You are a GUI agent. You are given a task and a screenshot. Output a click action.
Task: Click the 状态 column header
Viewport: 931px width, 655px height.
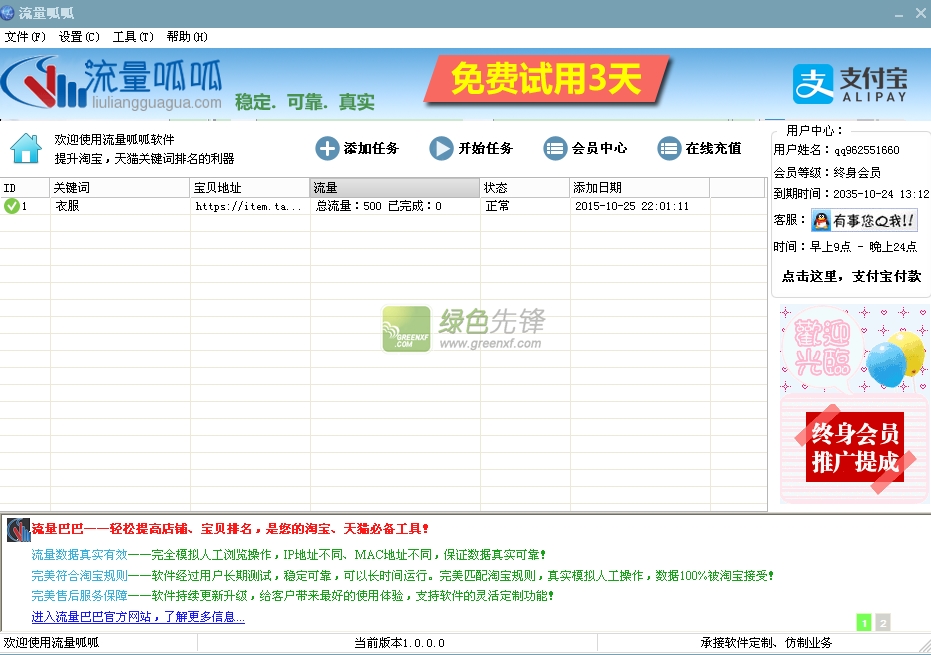point(525,188)
